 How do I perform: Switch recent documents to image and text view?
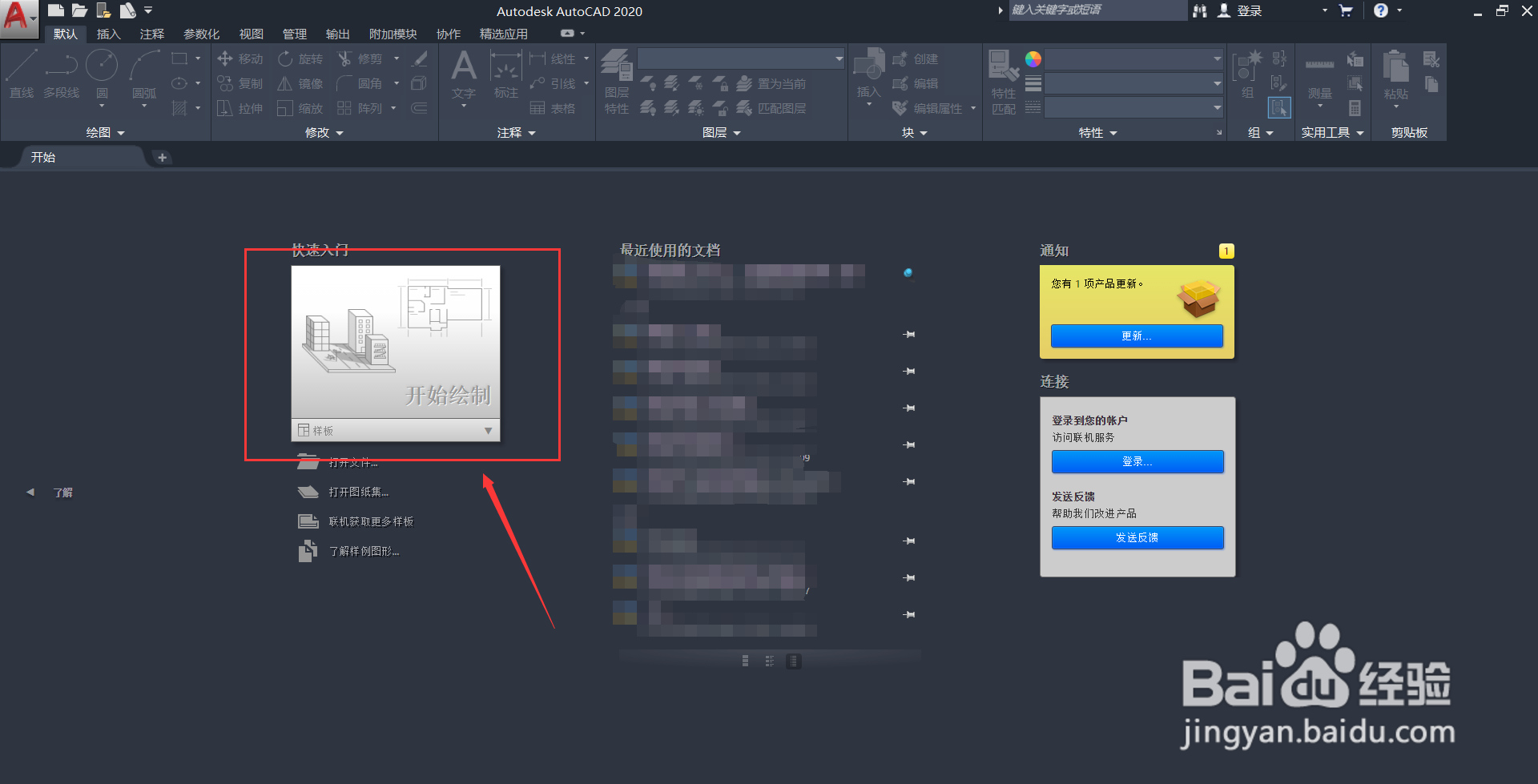click(x=770, y=661)
